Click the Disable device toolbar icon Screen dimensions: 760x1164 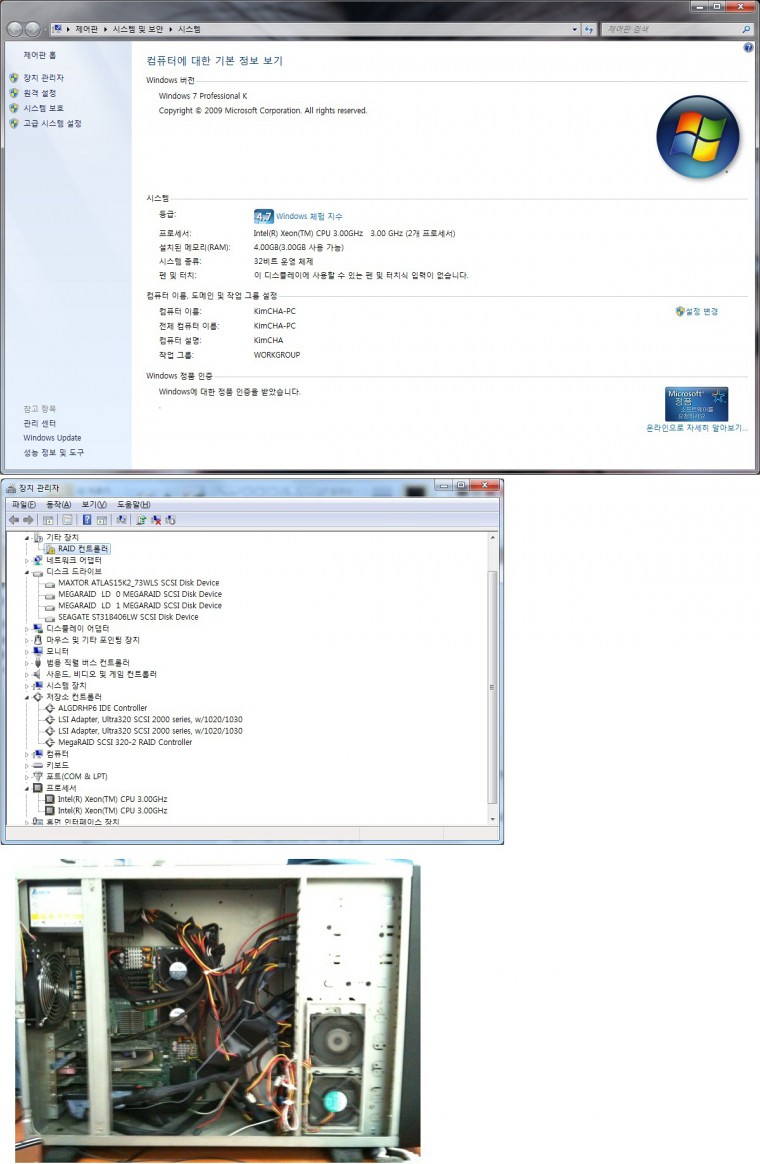171,520
